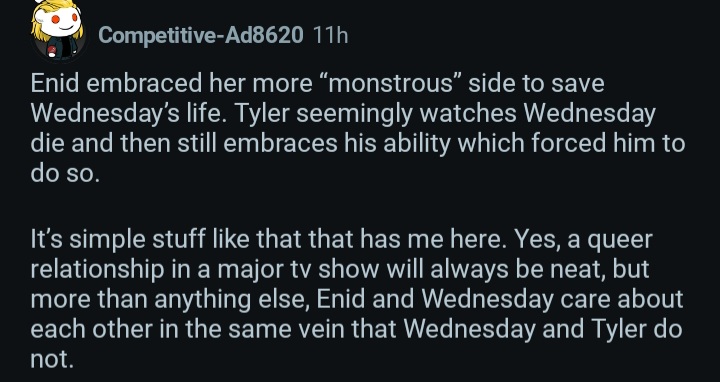
Task: Click "Yes," in the second paragraph
Action: click(537, 239)
